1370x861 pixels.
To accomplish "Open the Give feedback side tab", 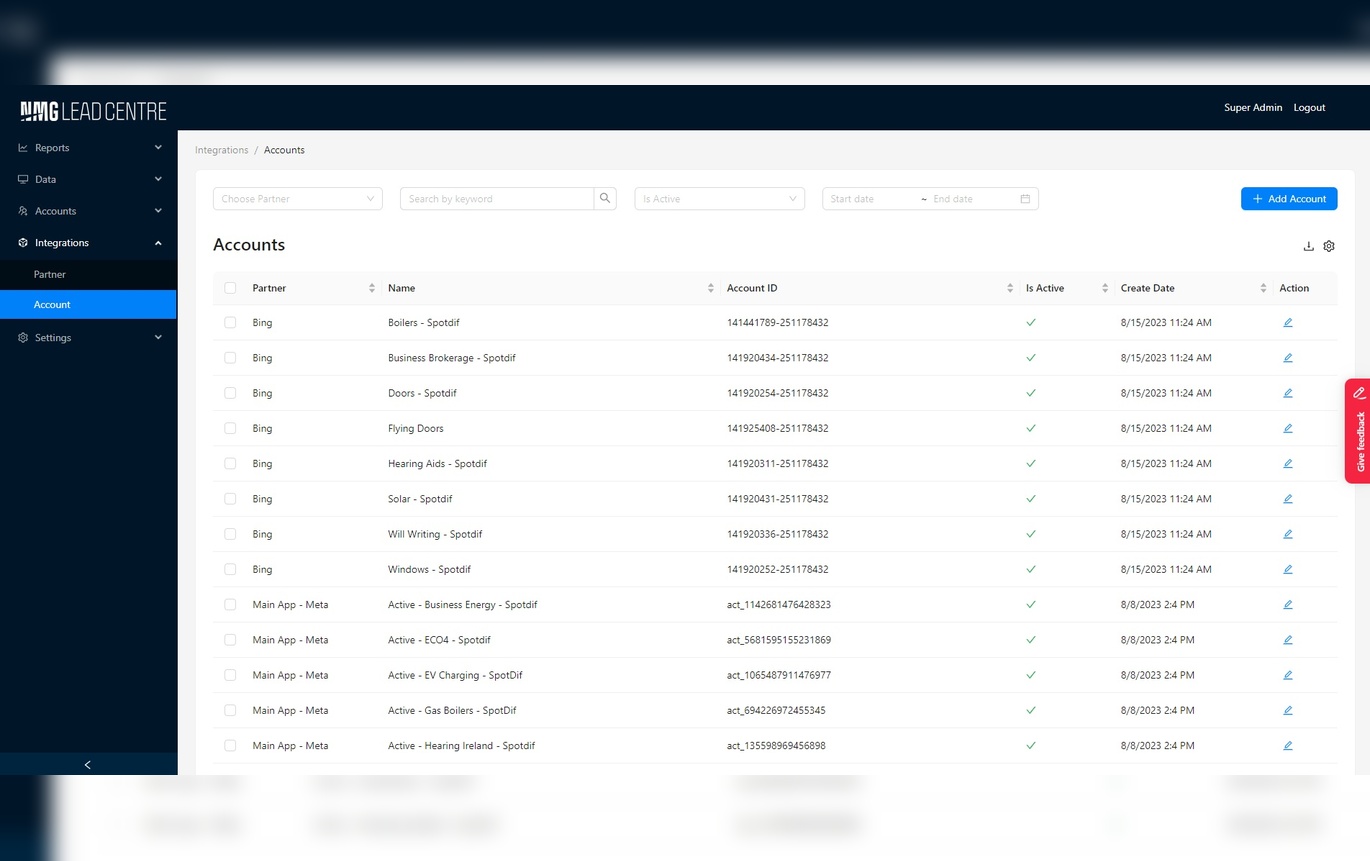I will pos(1358,431).
